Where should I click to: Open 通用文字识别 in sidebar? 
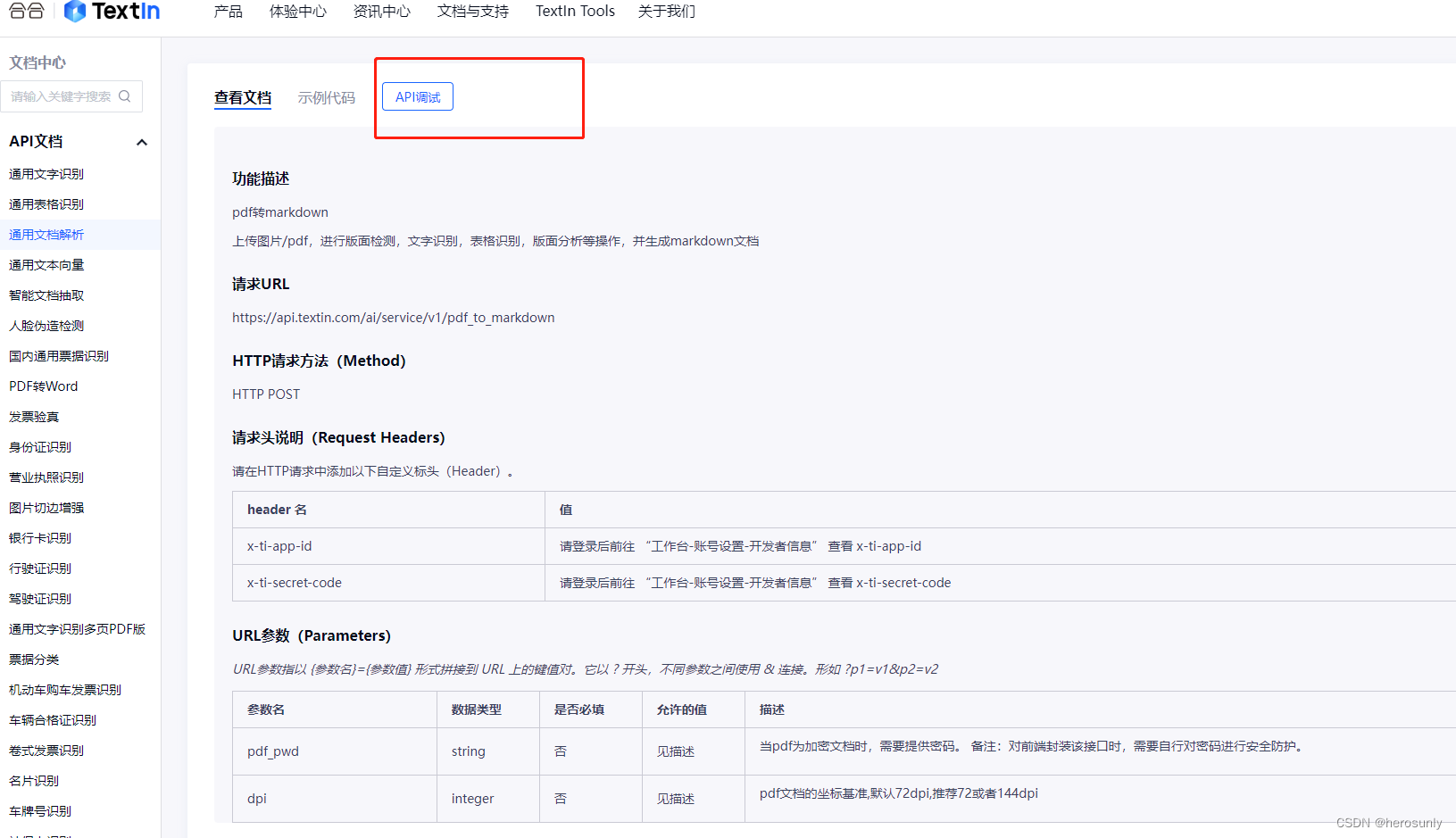pos(46,174)
